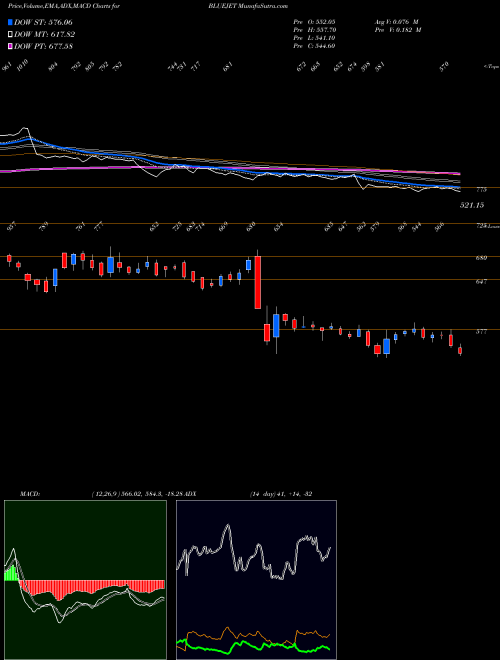Click the white DOW MT legend swatch

point(11,34)
